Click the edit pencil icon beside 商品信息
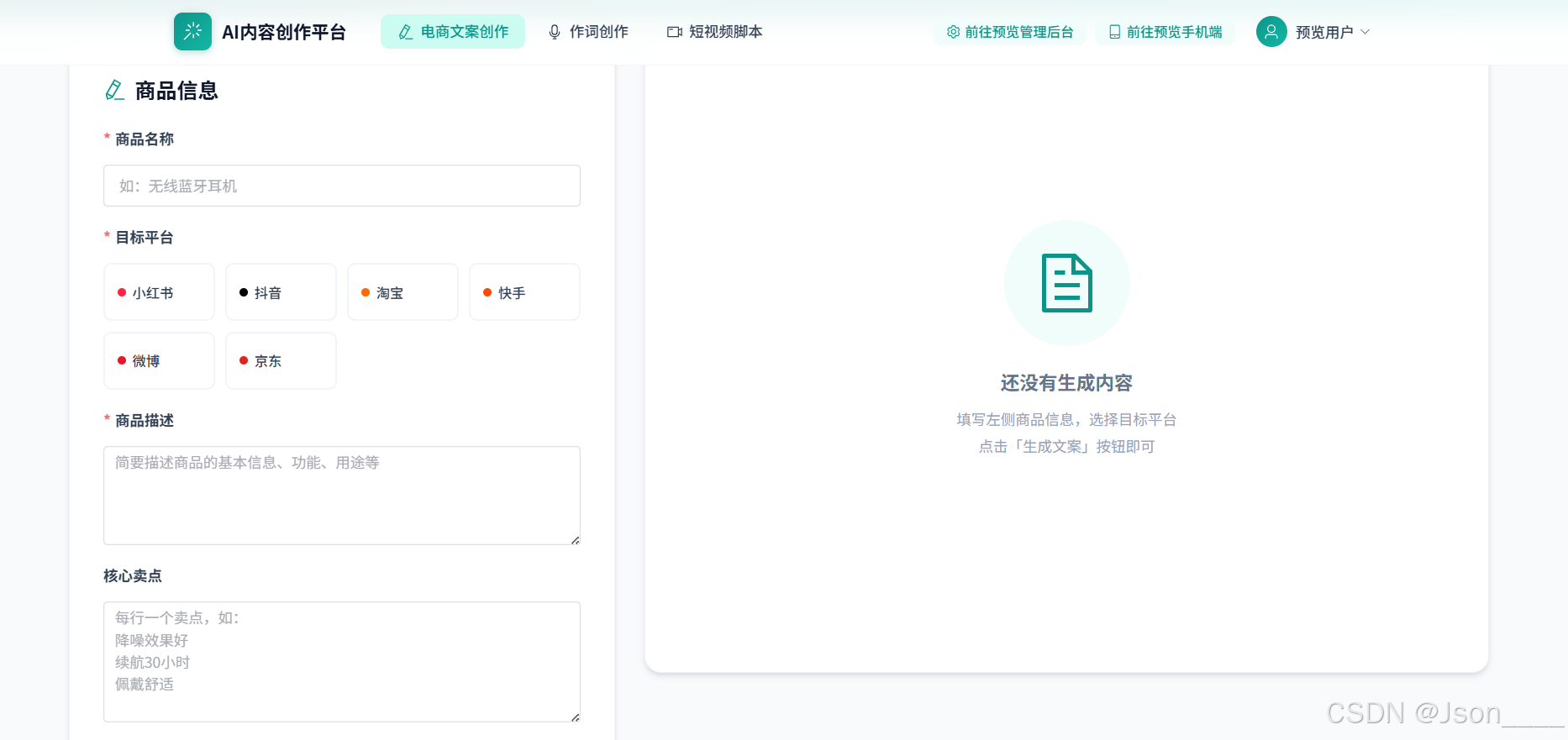 click(x=114, y=90)
